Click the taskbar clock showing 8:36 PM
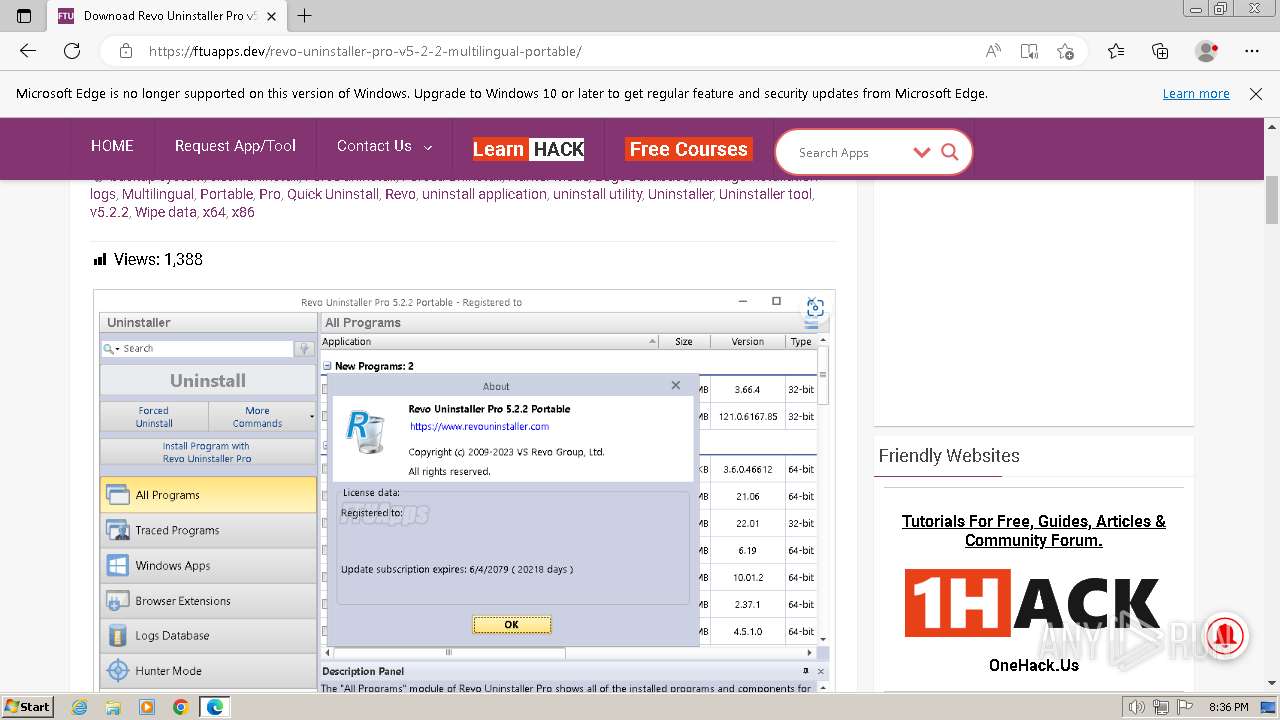This screenshot has height=720, width=1280. tap(1228, 707)
